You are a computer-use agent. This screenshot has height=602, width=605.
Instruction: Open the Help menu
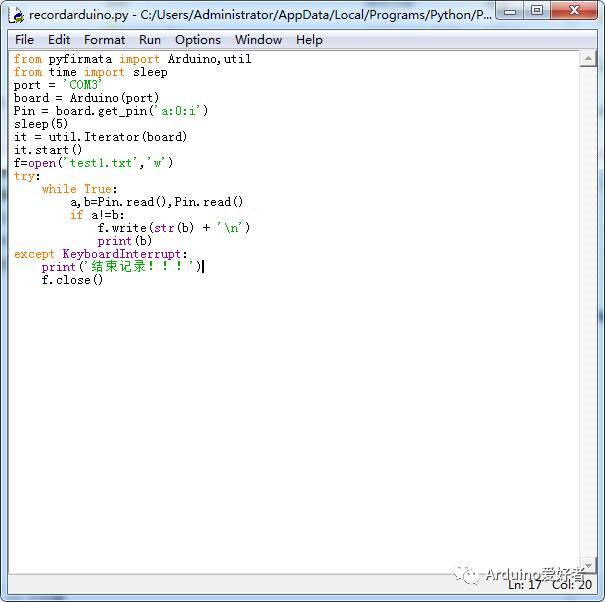point(309,40)
